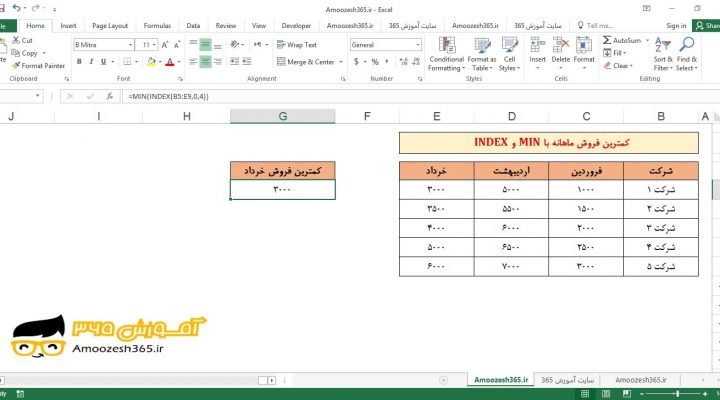Click the Share button
This screenshot has height=400, width=720.
click(x=707, y=26)
